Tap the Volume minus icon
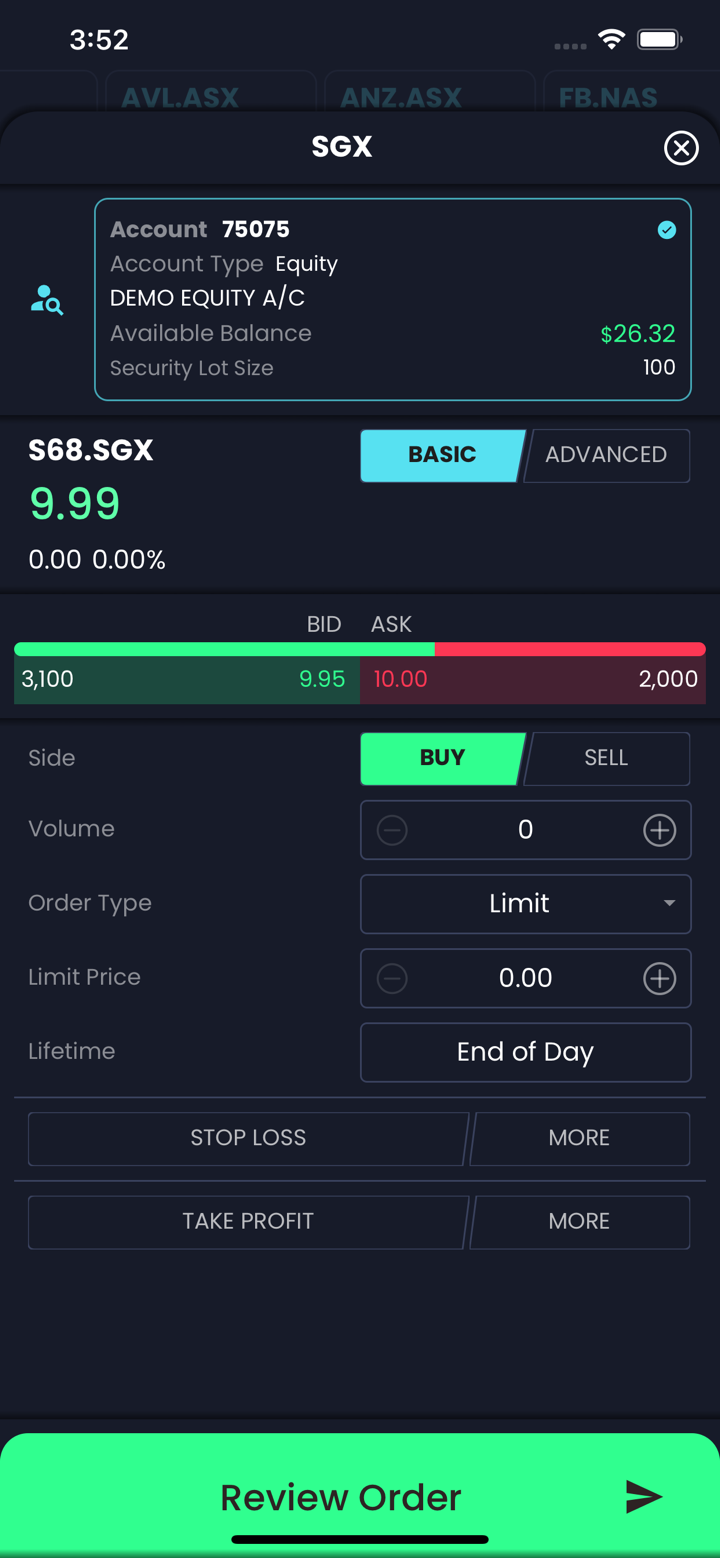720x1558 pixels. (392, 830)
